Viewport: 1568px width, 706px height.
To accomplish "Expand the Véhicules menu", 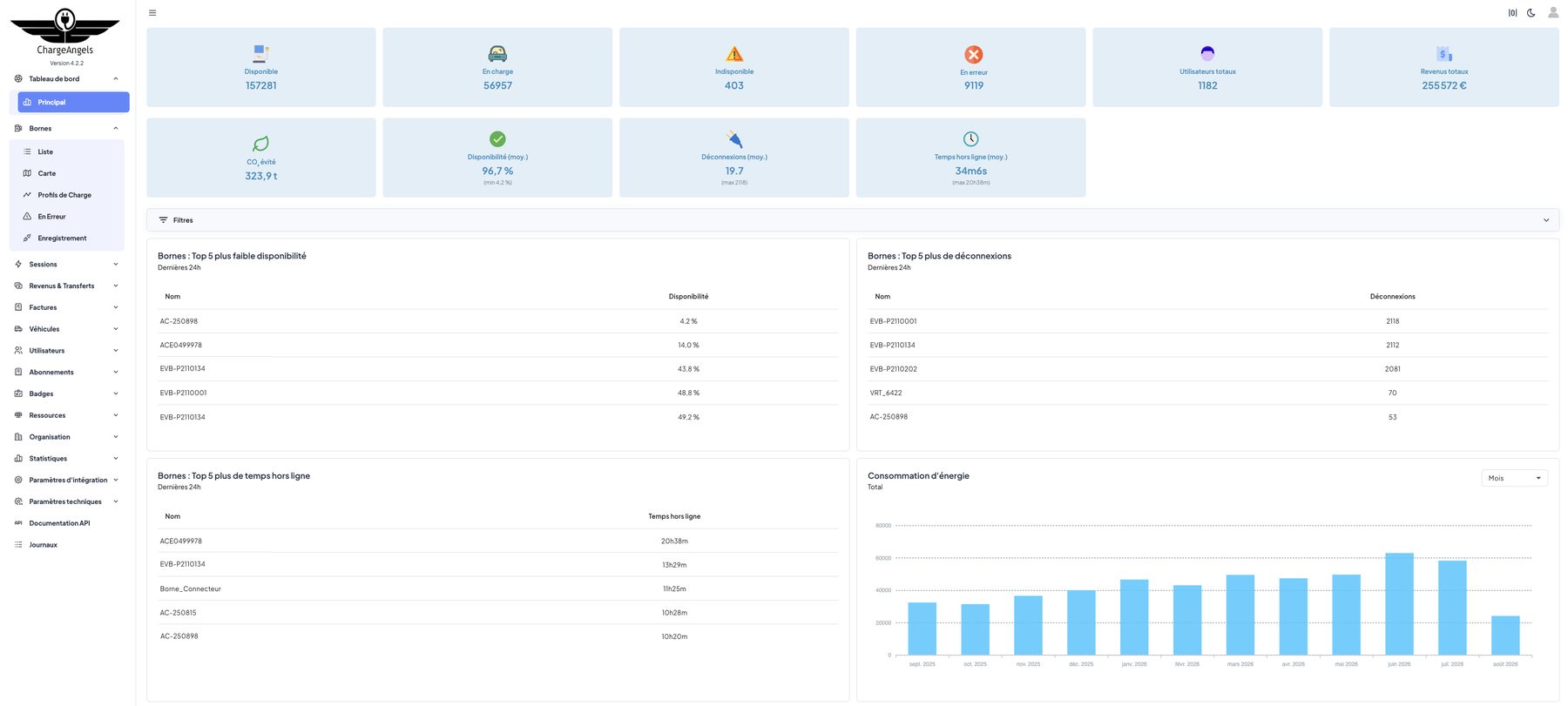I will 67,329.
